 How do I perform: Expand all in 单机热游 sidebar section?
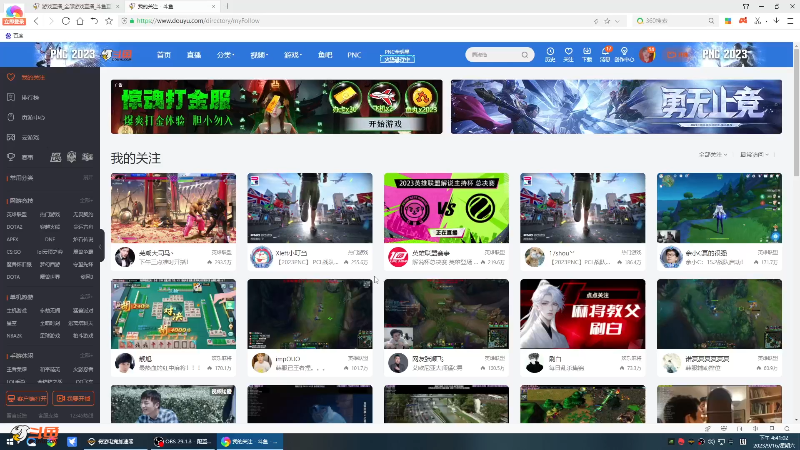tap(86, 296)
